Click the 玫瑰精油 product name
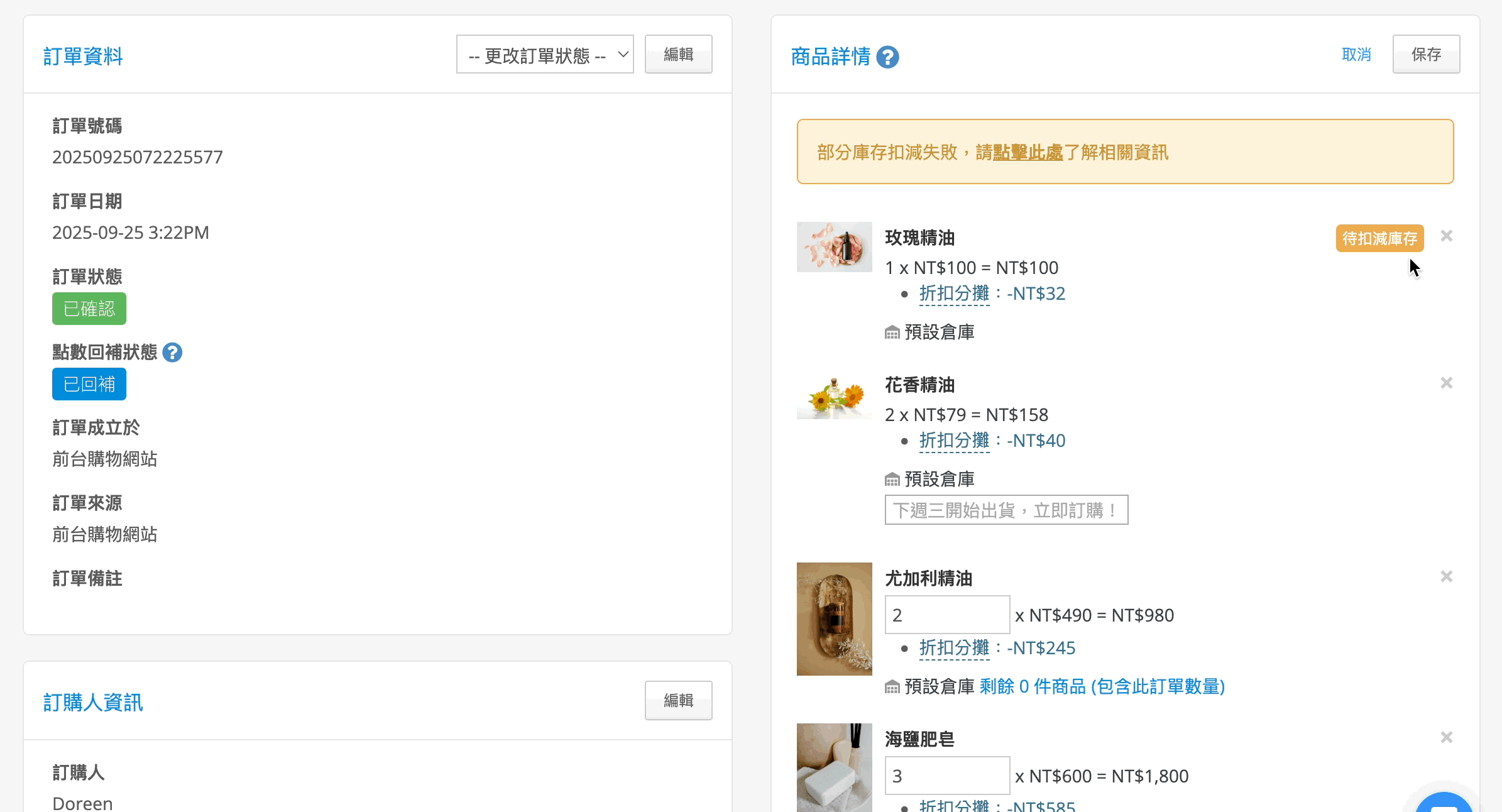 920,238
